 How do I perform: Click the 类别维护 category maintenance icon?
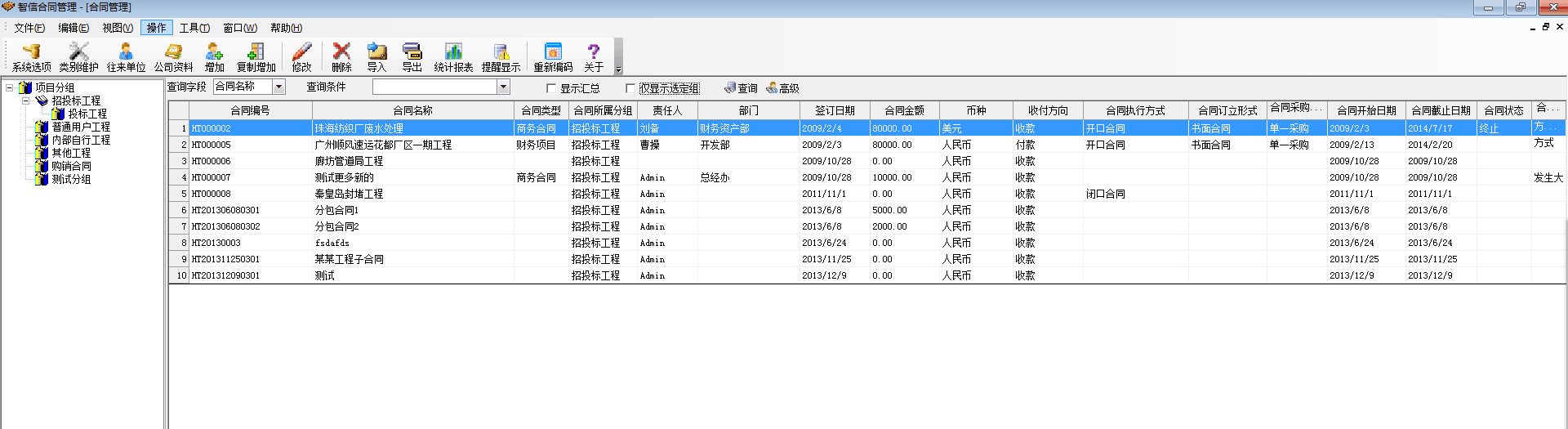point(78,56)
